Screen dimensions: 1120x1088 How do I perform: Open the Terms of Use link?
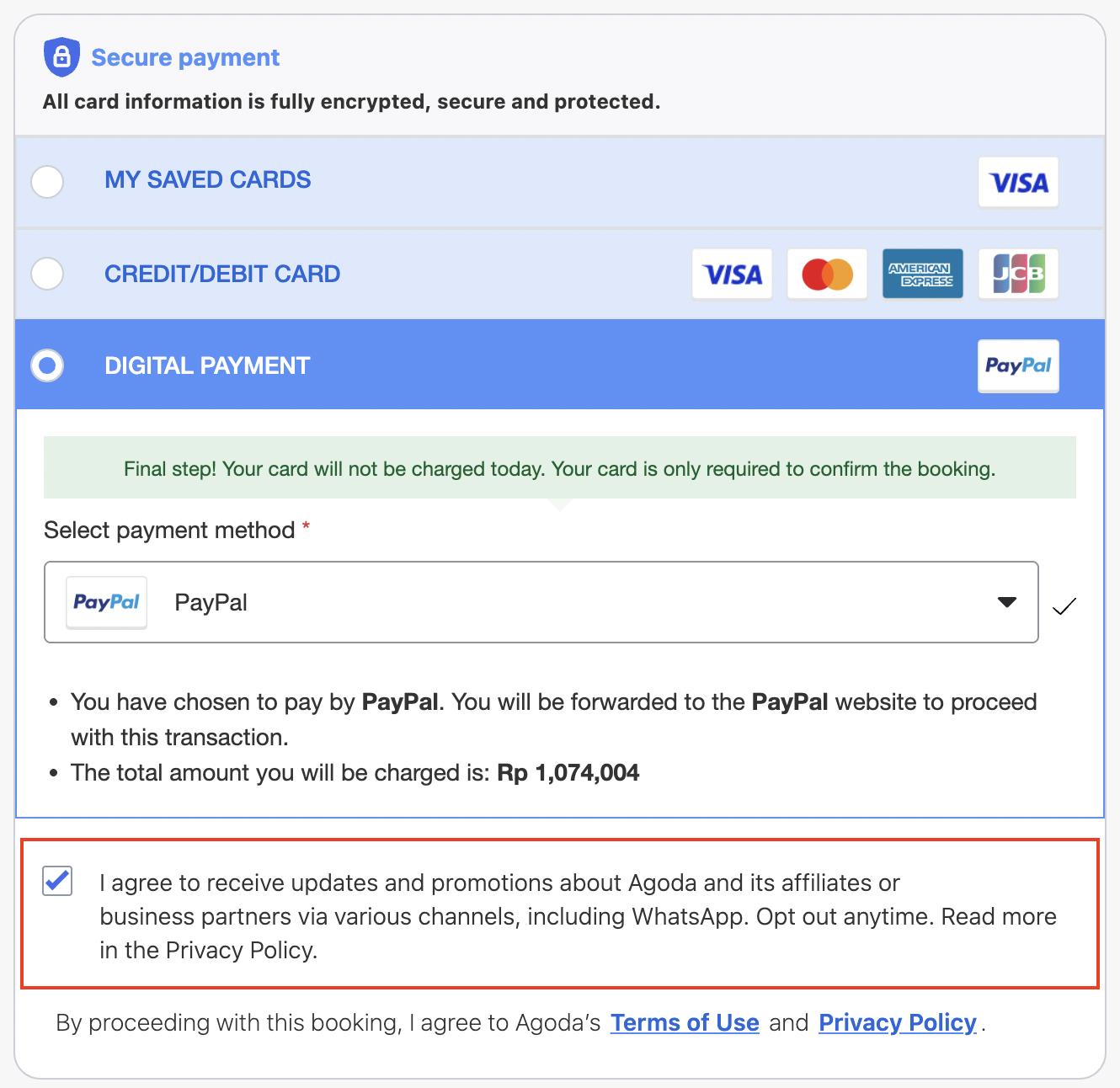tap(685, 1022)
